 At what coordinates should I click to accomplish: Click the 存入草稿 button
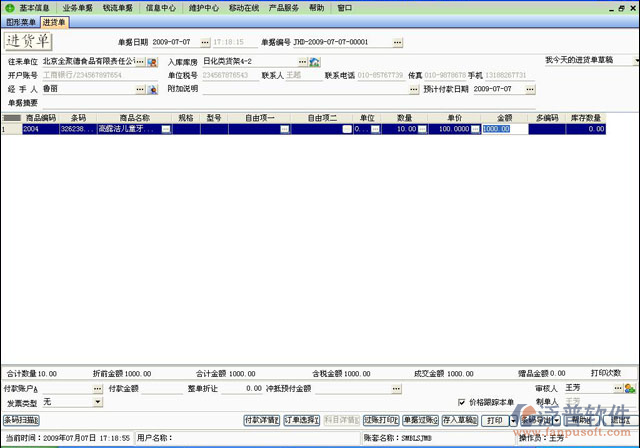(459, 421)
